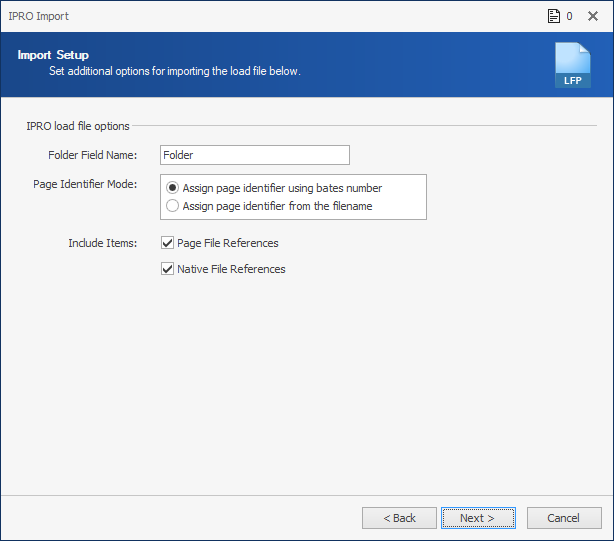
Task: Click the header description about importing load file
Action: 175,71
